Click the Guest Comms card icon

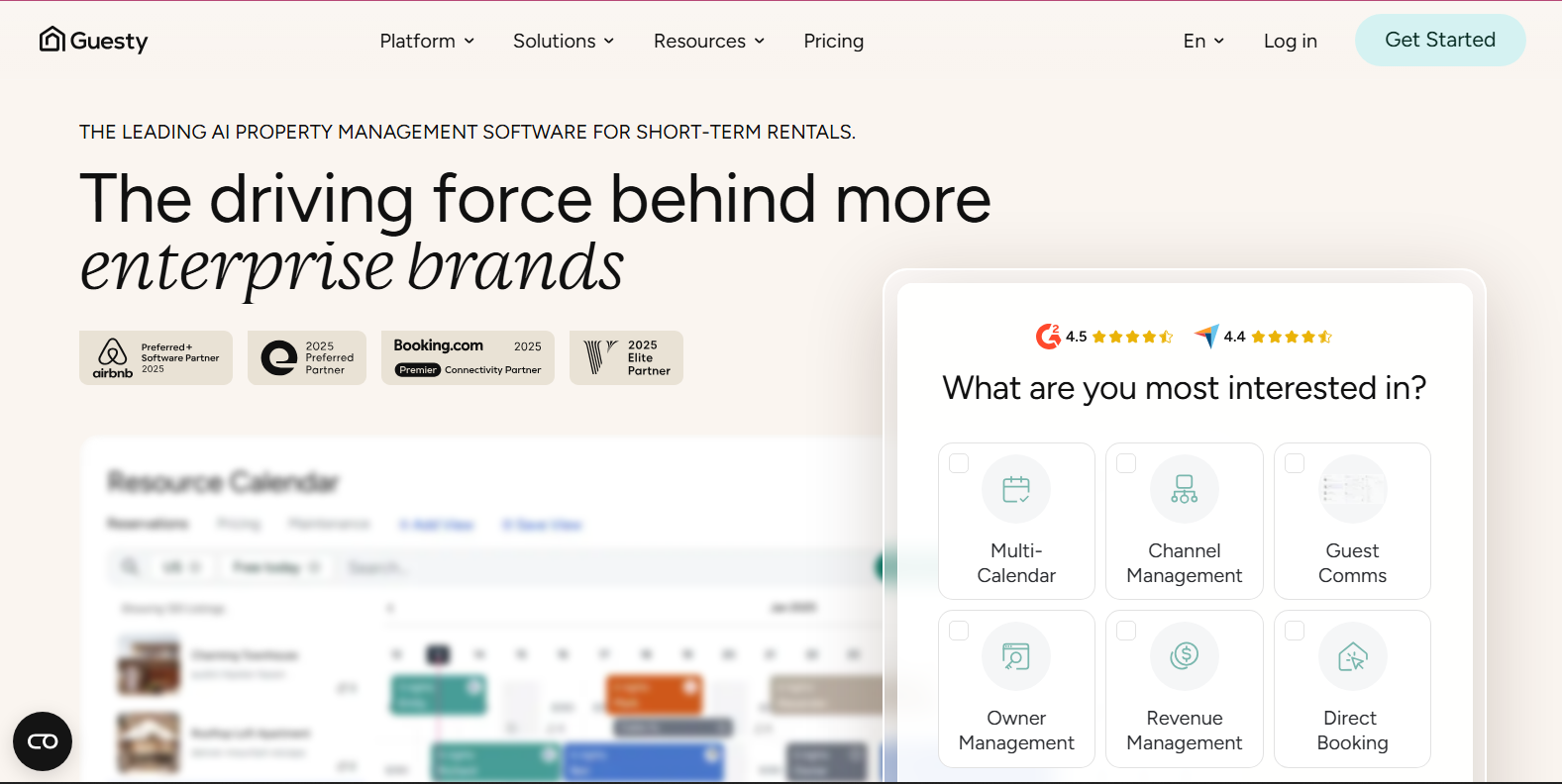[x=1353, y=489]
